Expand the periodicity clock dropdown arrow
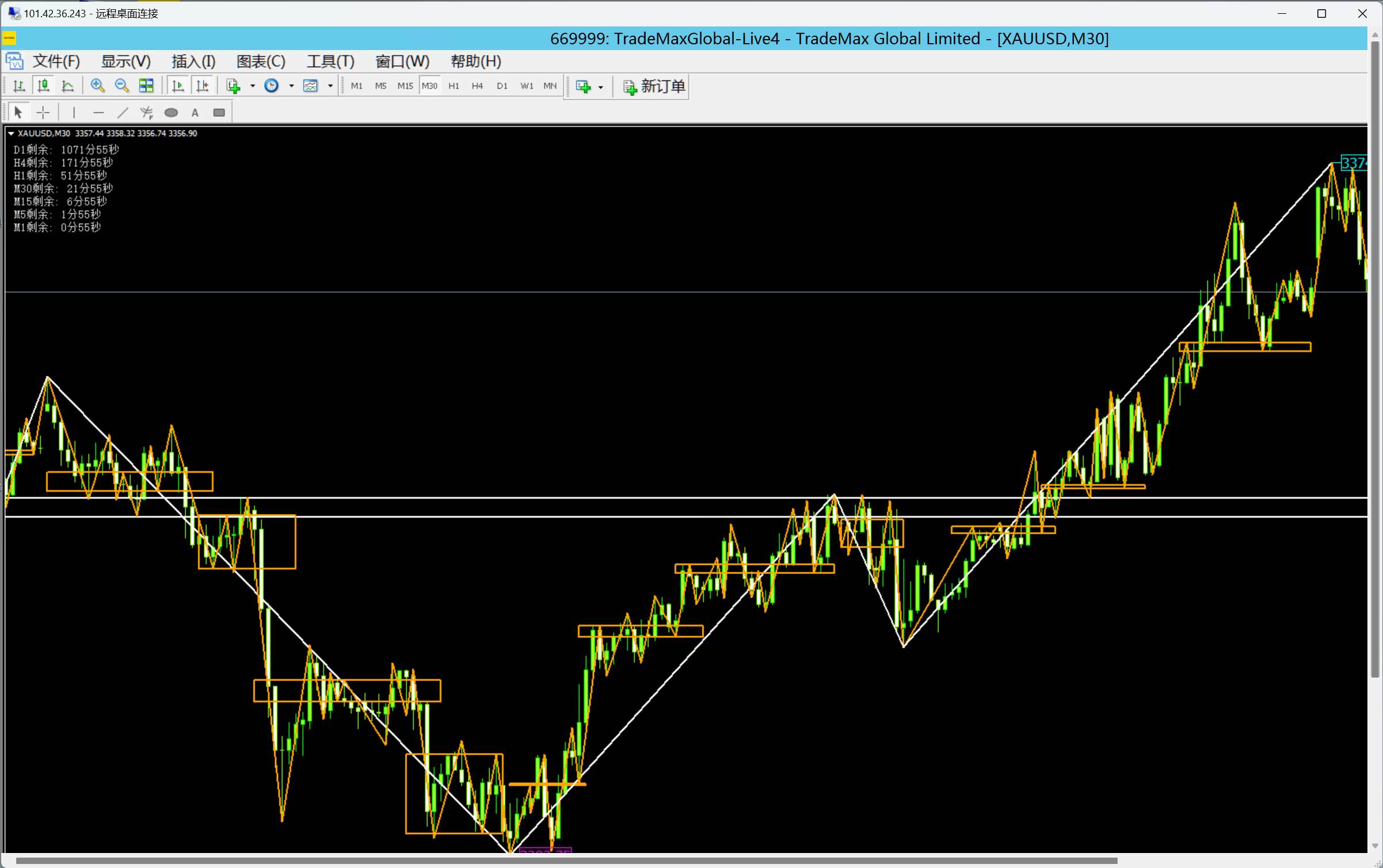 pyautogui.click(x=291, y=86)
